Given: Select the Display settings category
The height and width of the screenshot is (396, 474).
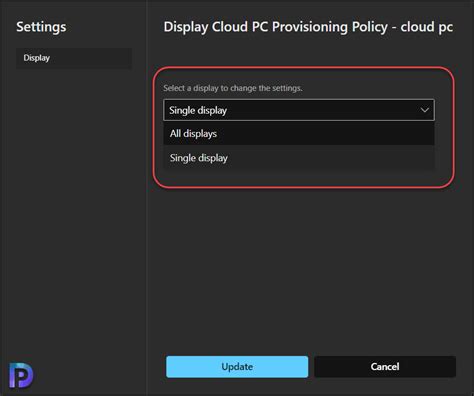Looking at the screenshot, I should 74,58.
